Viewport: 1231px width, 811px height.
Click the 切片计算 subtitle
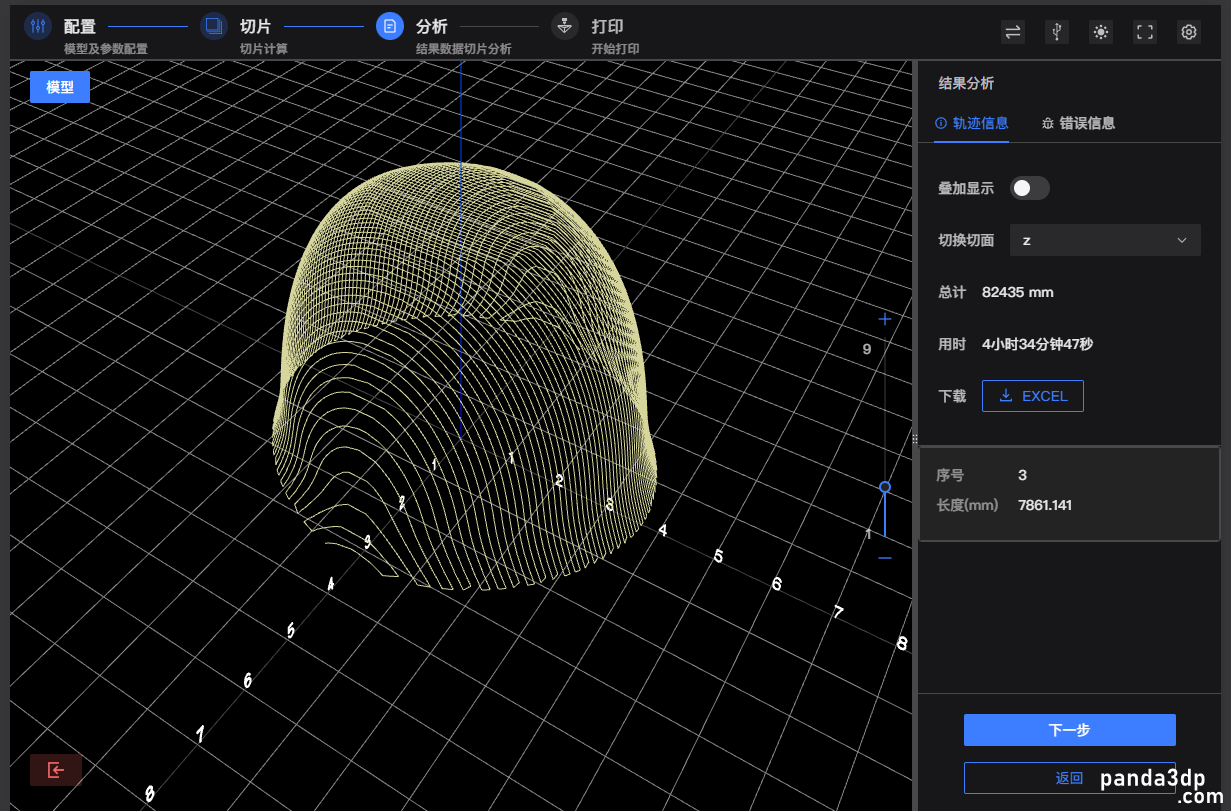[264, 49]
